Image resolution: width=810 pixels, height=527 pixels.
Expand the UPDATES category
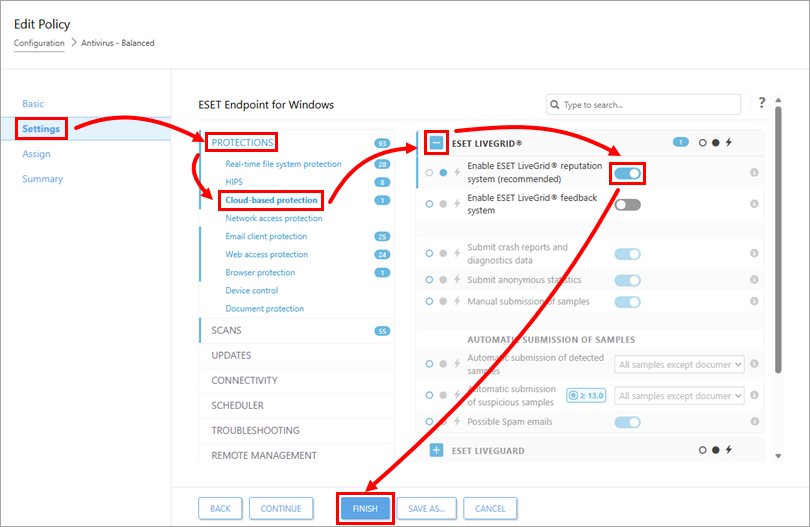click(297, 355)
